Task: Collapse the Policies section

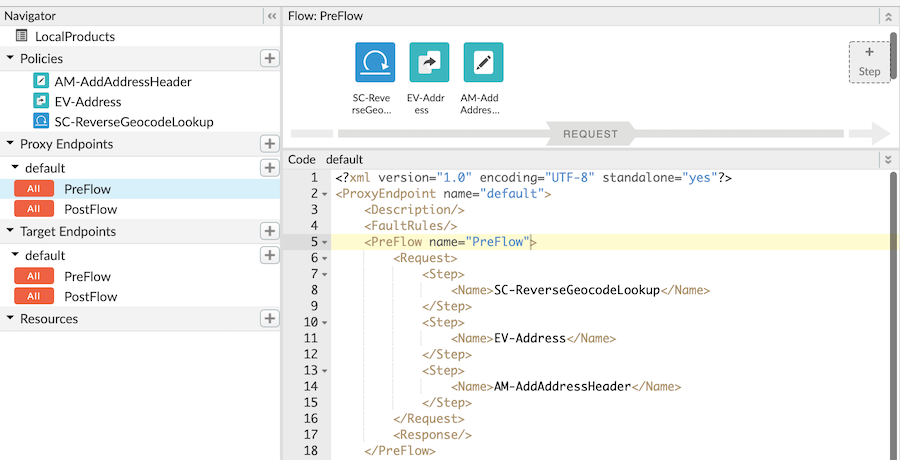Action: [x=11, y=59]
